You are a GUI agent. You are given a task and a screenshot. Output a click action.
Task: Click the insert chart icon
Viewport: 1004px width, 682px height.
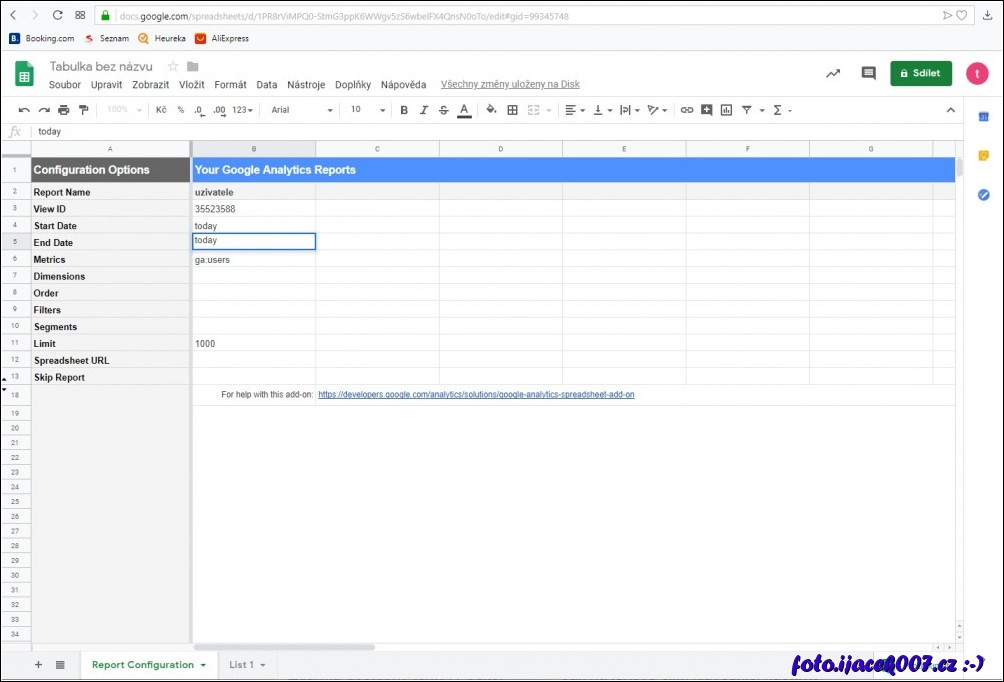[x=726, y=110]
